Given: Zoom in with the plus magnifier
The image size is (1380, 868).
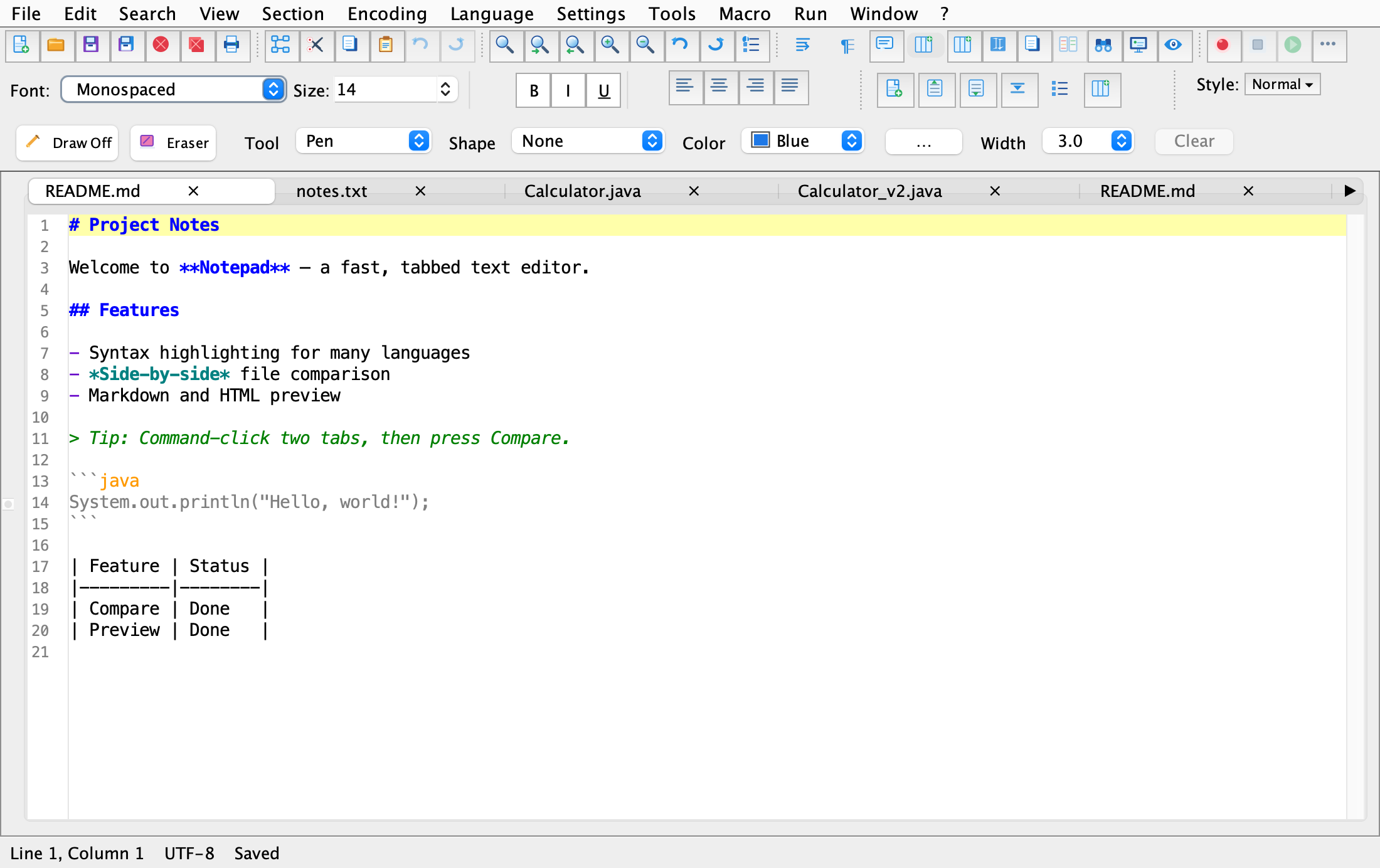Looking at the screenshot, I should tap(611, 45).
